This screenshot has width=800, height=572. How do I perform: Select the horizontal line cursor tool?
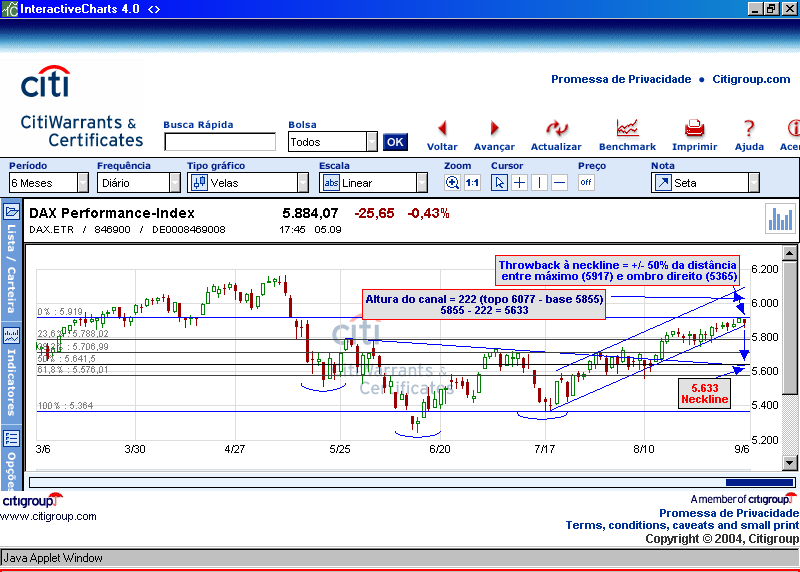pos(560,183)
